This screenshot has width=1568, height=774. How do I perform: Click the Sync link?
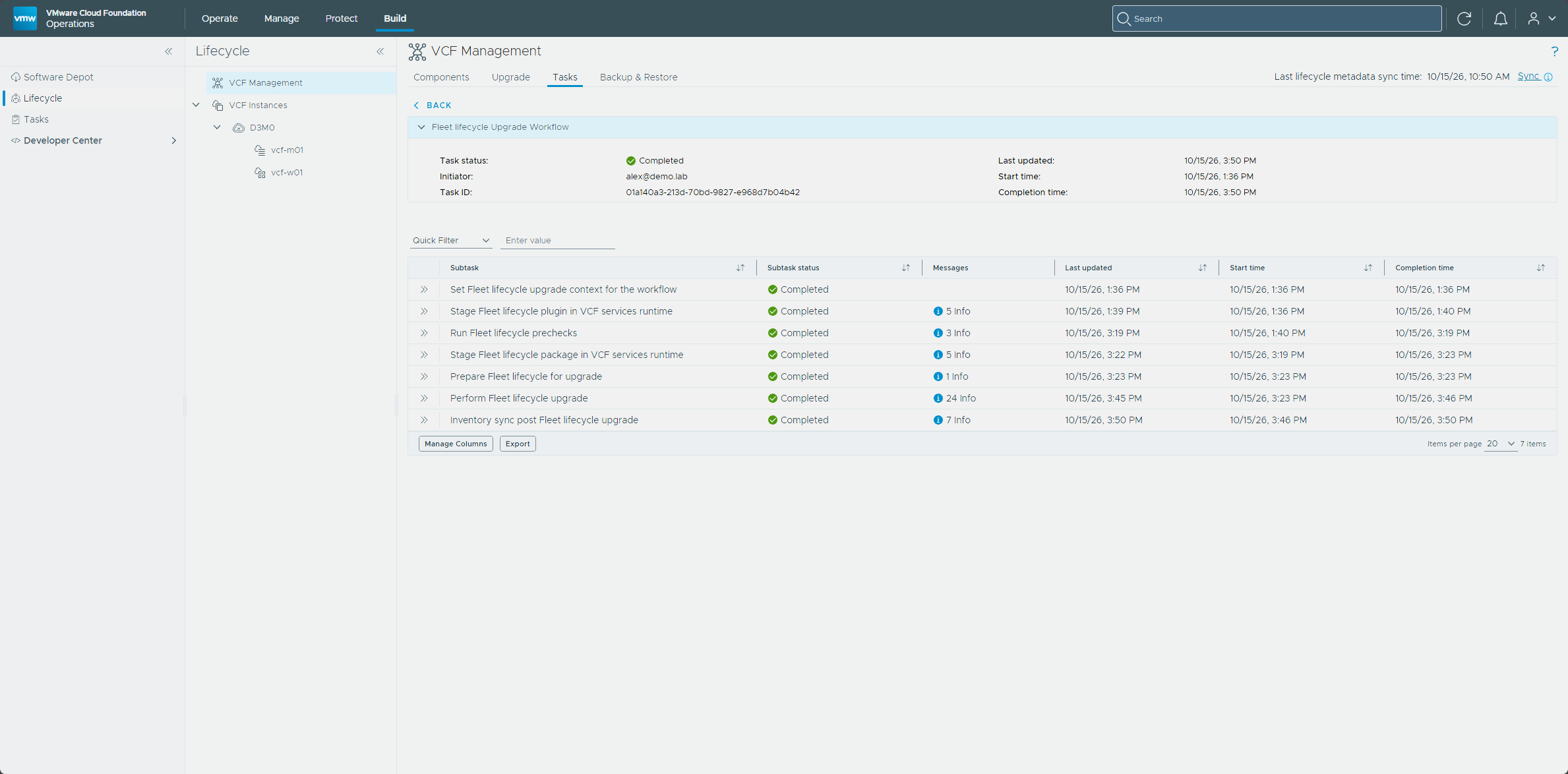pos(1528,76)
